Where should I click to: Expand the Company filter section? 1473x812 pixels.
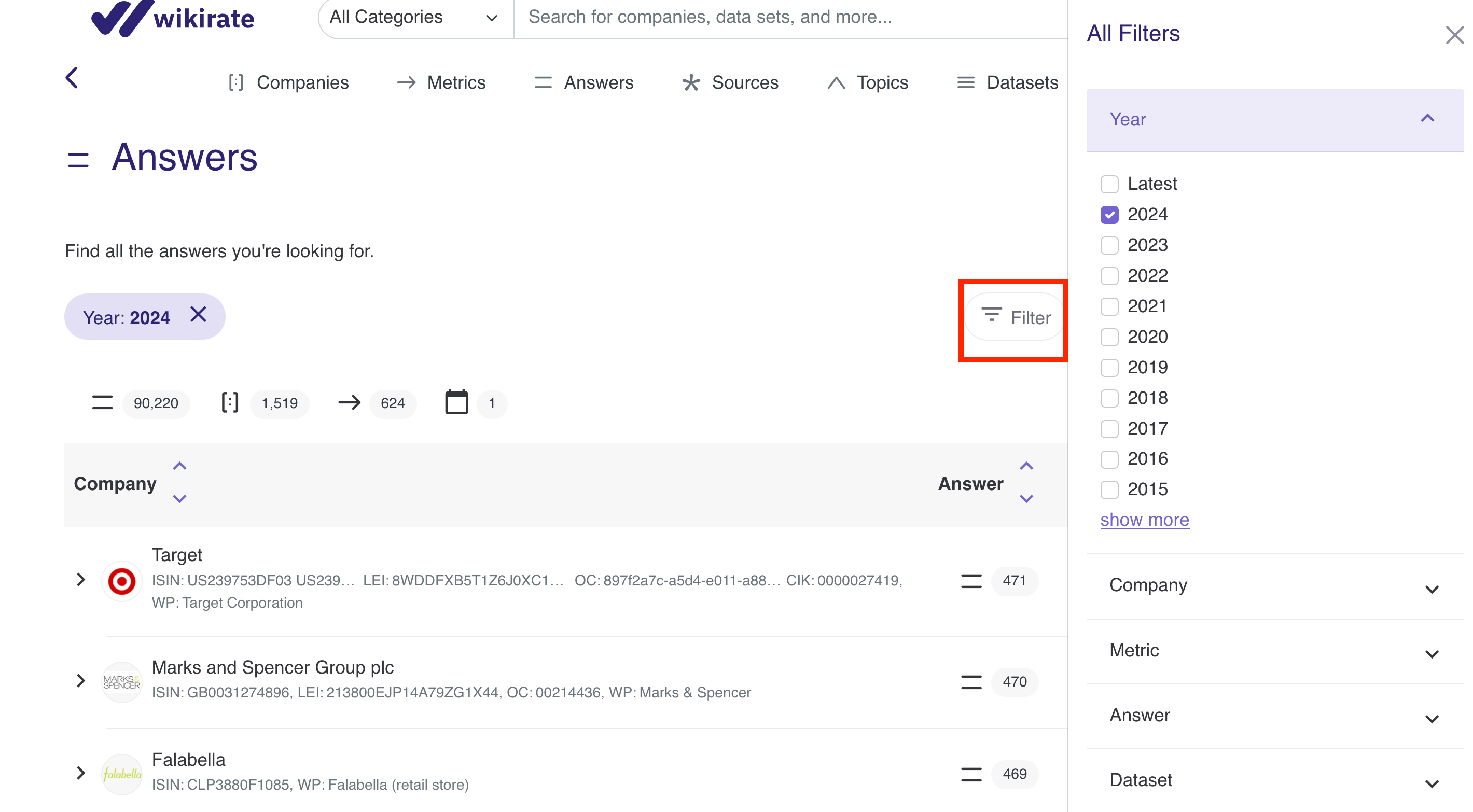tap(1274, 585)
